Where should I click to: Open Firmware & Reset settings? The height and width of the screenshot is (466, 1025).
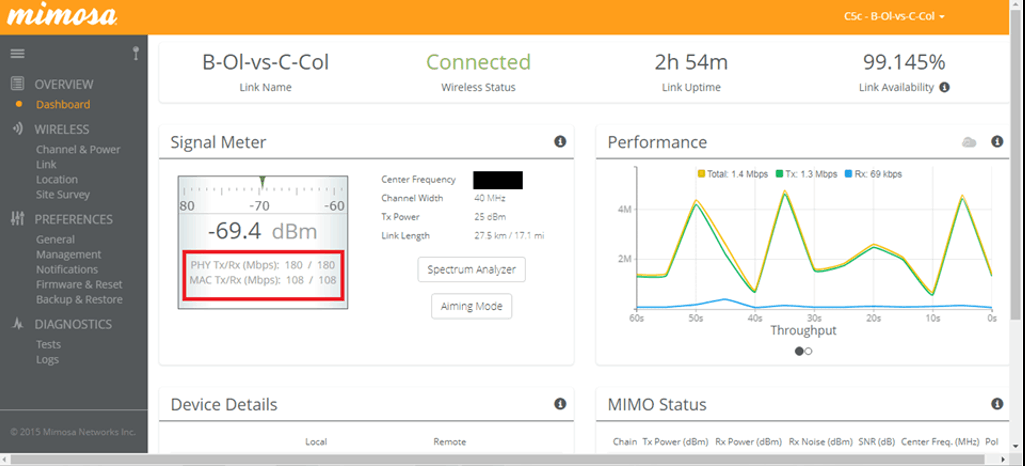click(79, 284)
